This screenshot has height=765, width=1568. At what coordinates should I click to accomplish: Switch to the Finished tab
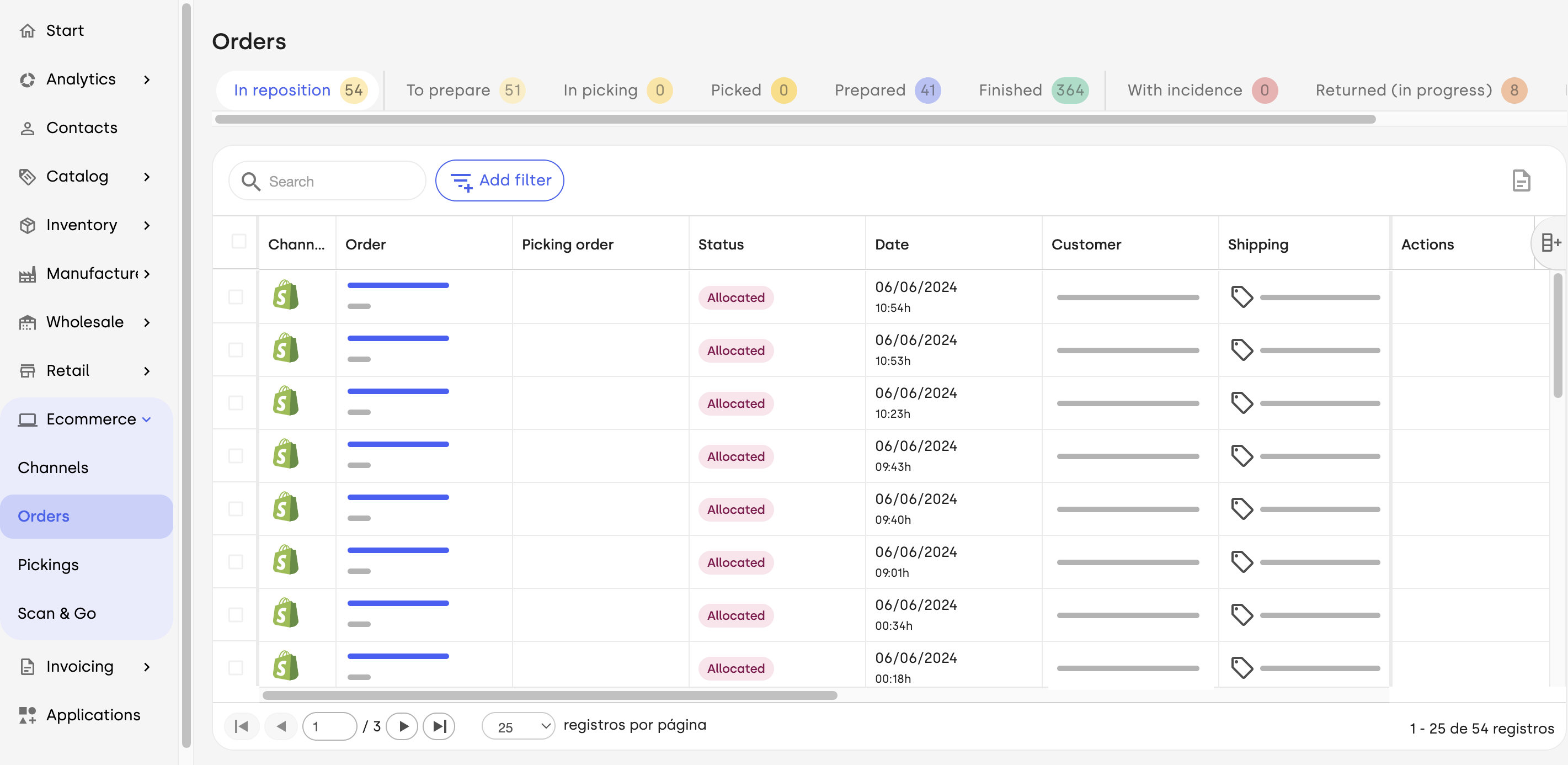[1033, 90]
